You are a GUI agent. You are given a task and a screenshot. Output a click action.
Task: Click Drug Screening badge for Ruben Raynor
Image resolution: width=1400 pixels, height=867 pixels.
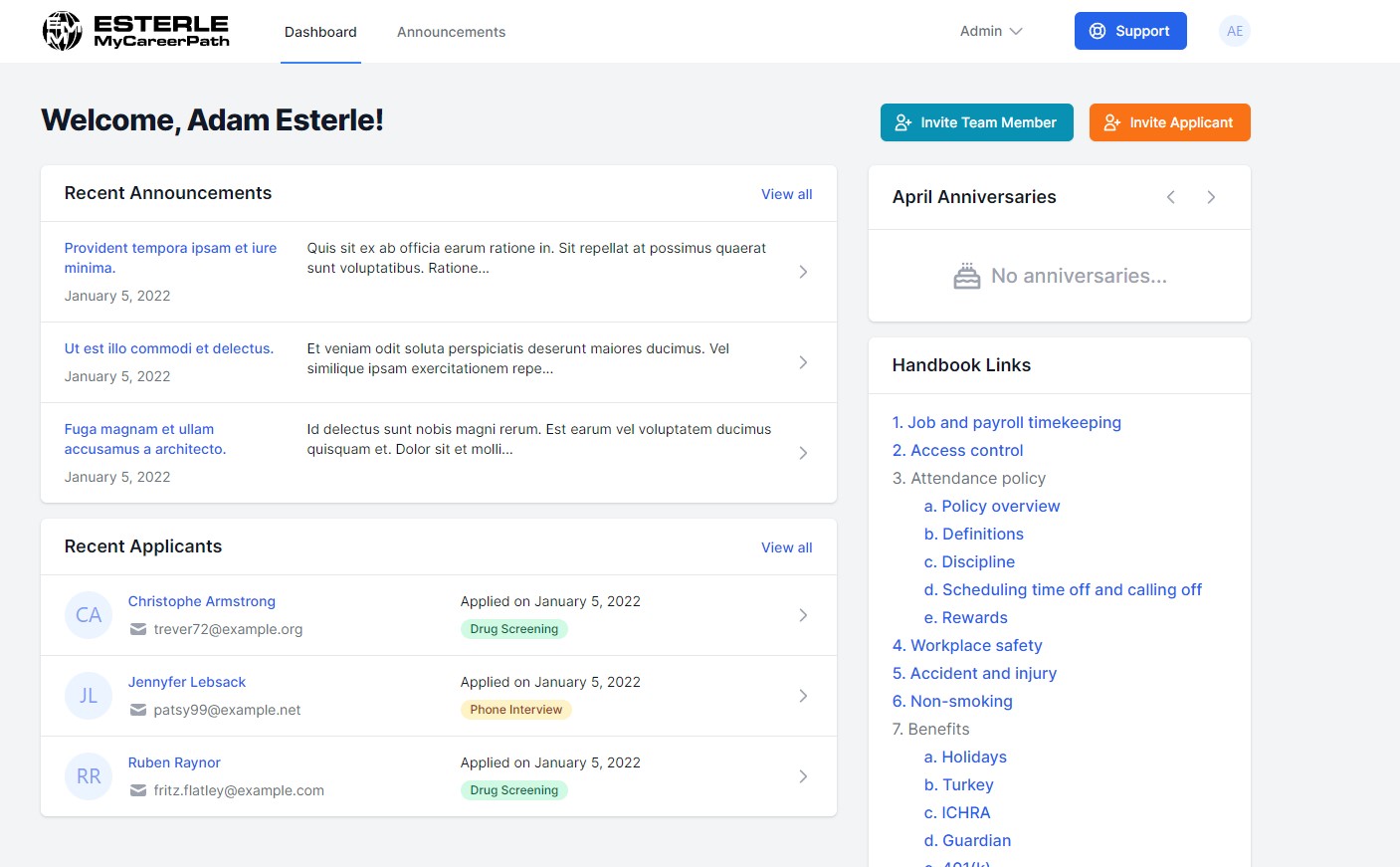click(514, 790)
